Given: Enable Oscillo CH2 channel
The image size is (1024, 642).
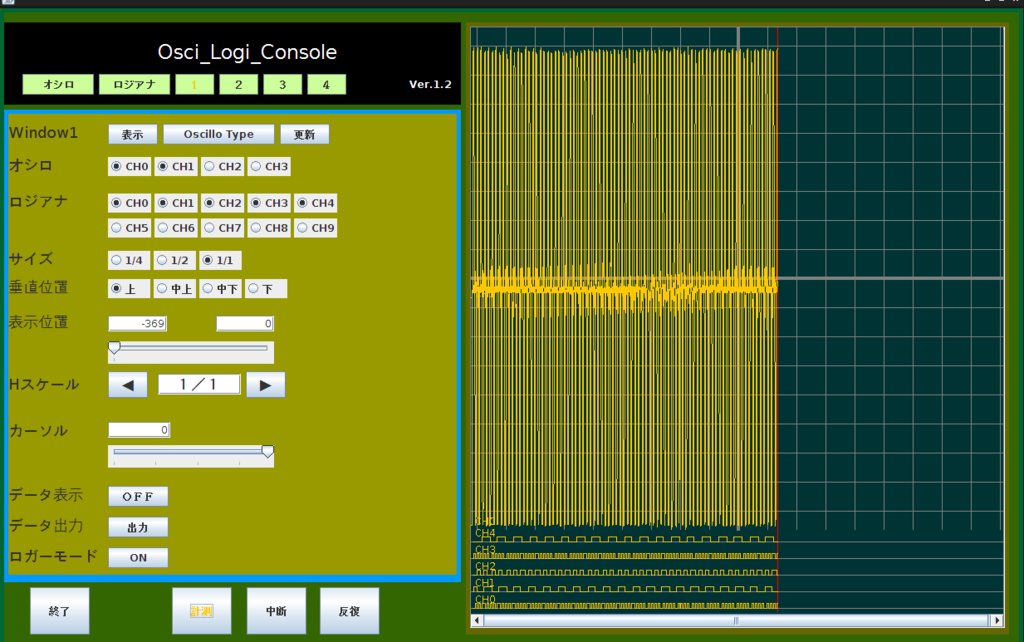Looking at the screenshot, I should click(x=223, y=167).
